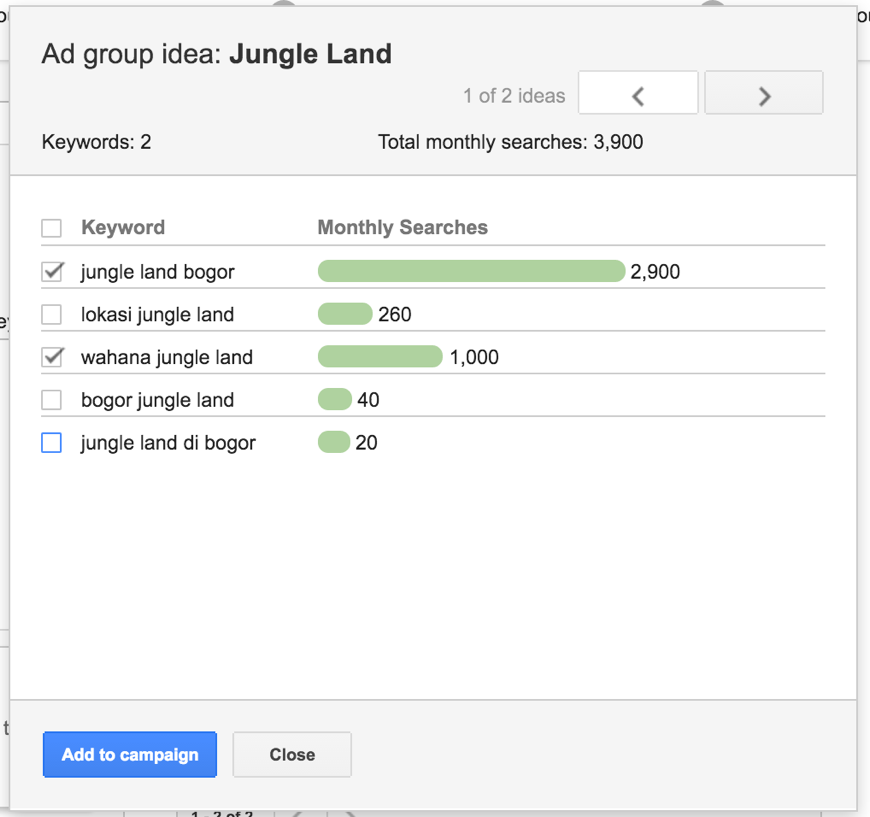
Task: Check the 'lokasi jungle land' keyword
Action: click(51, 313)
